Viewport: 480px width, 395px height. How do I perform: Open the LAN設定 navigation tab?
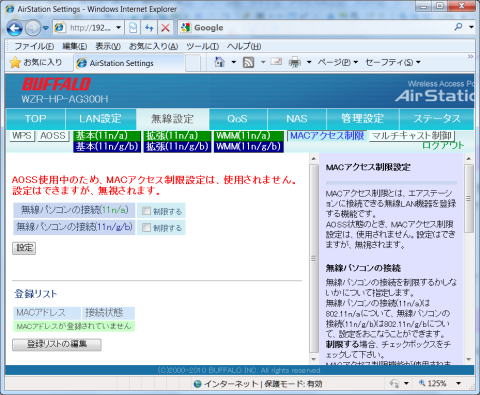100,119
